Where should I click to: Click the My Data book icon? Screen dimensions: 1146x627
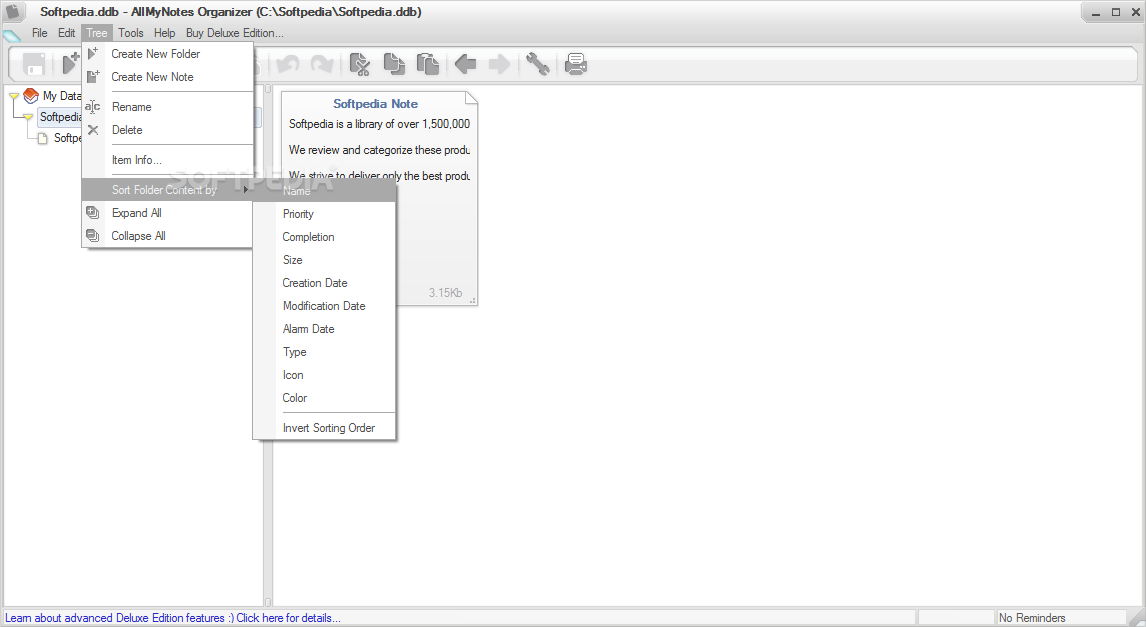pos(31,96)
